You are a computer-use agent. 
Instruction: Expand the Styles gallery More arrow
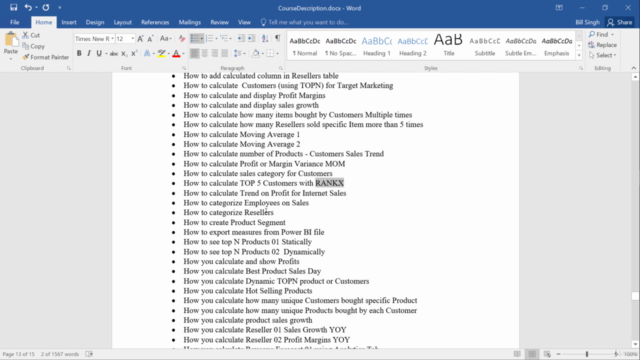click(579, 56)
